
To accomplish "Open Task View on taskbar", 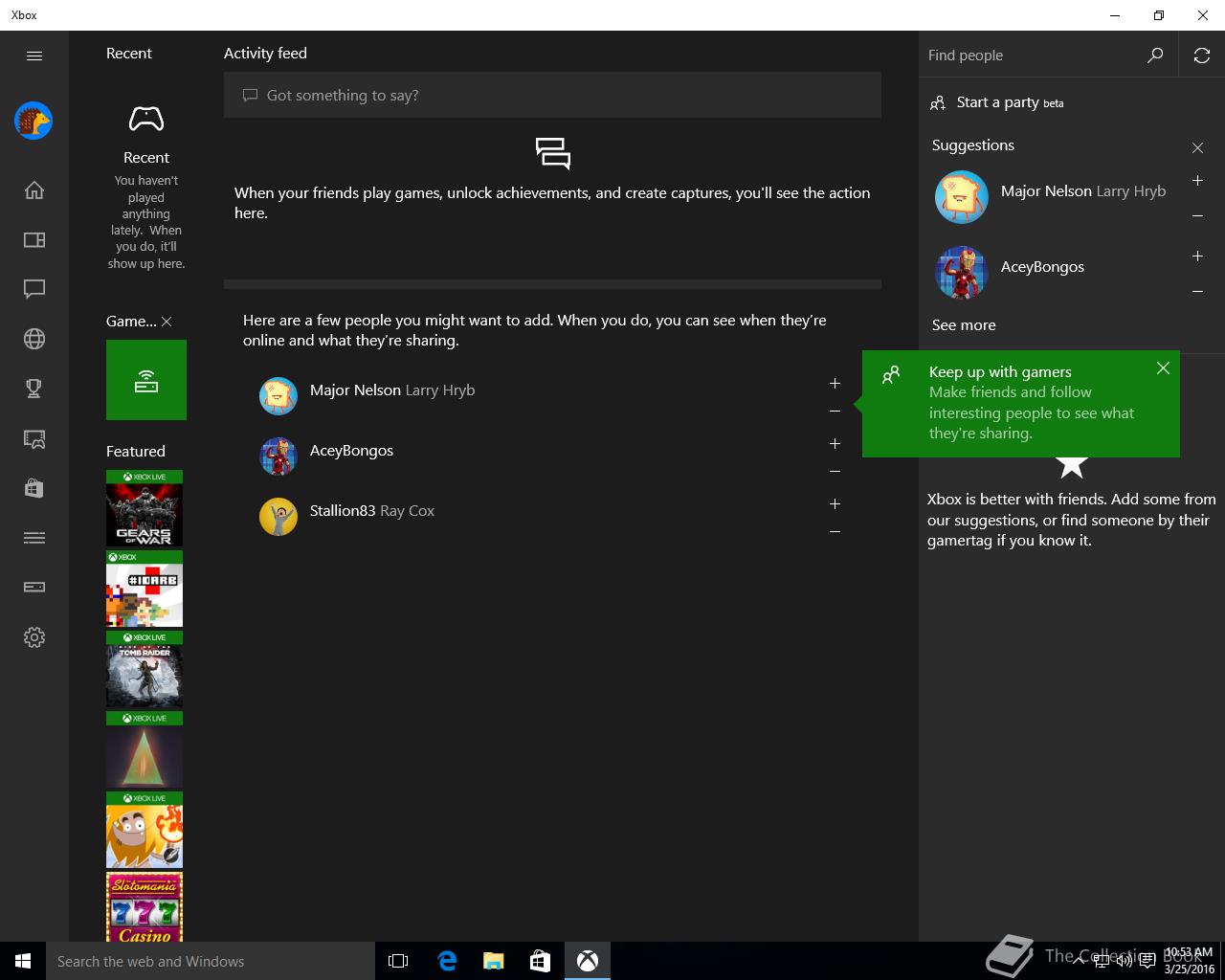I will [x=398, y=961].
